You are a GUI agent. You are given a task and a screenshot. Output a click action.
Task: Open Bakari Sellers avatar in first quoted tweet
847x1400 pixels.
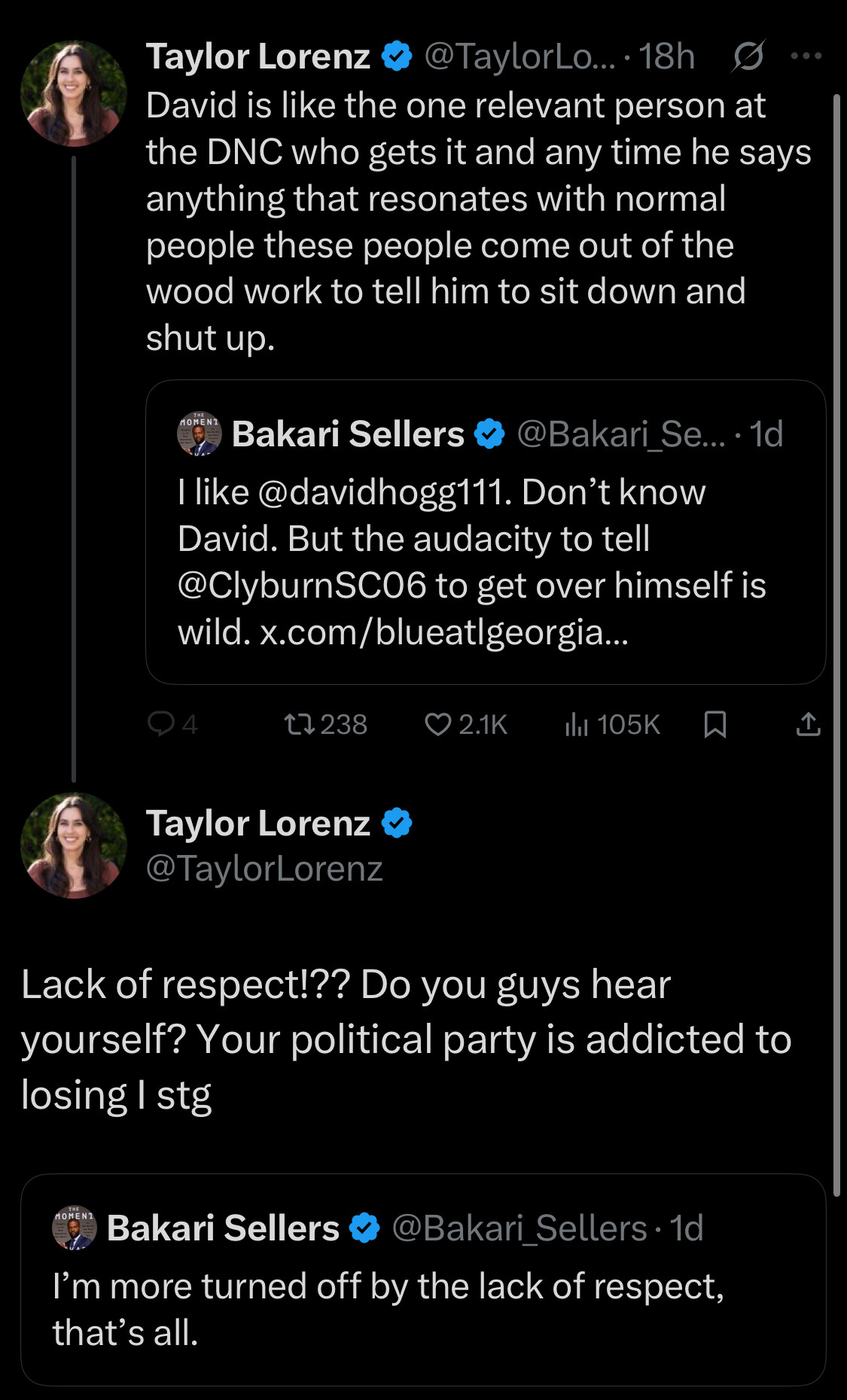click(199, 434)
